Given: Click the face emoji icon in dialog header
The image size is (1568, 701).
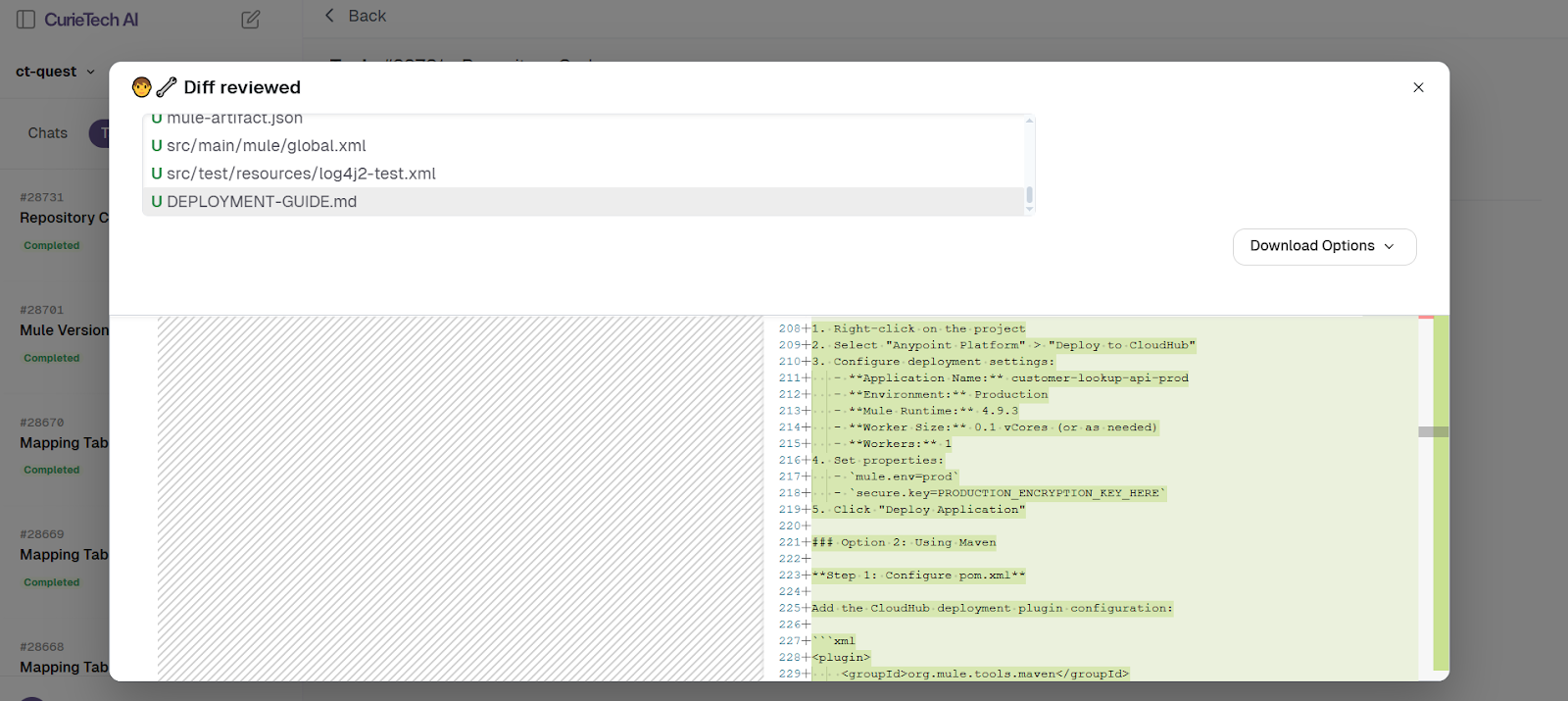Looking at the screenshot, I should (x=142, y=87).
